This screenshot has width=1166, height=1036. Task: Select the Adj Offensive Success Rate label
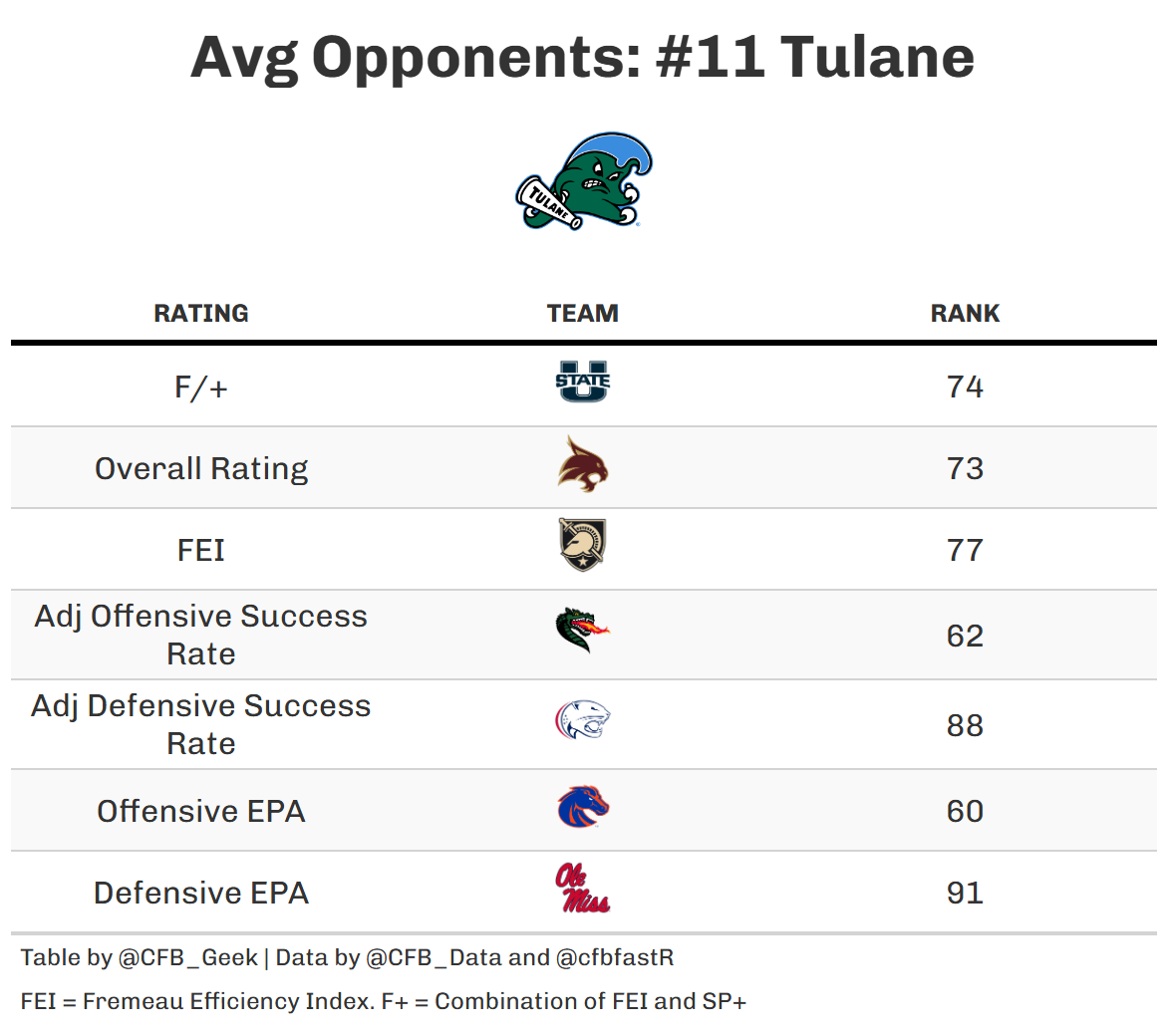201,635
